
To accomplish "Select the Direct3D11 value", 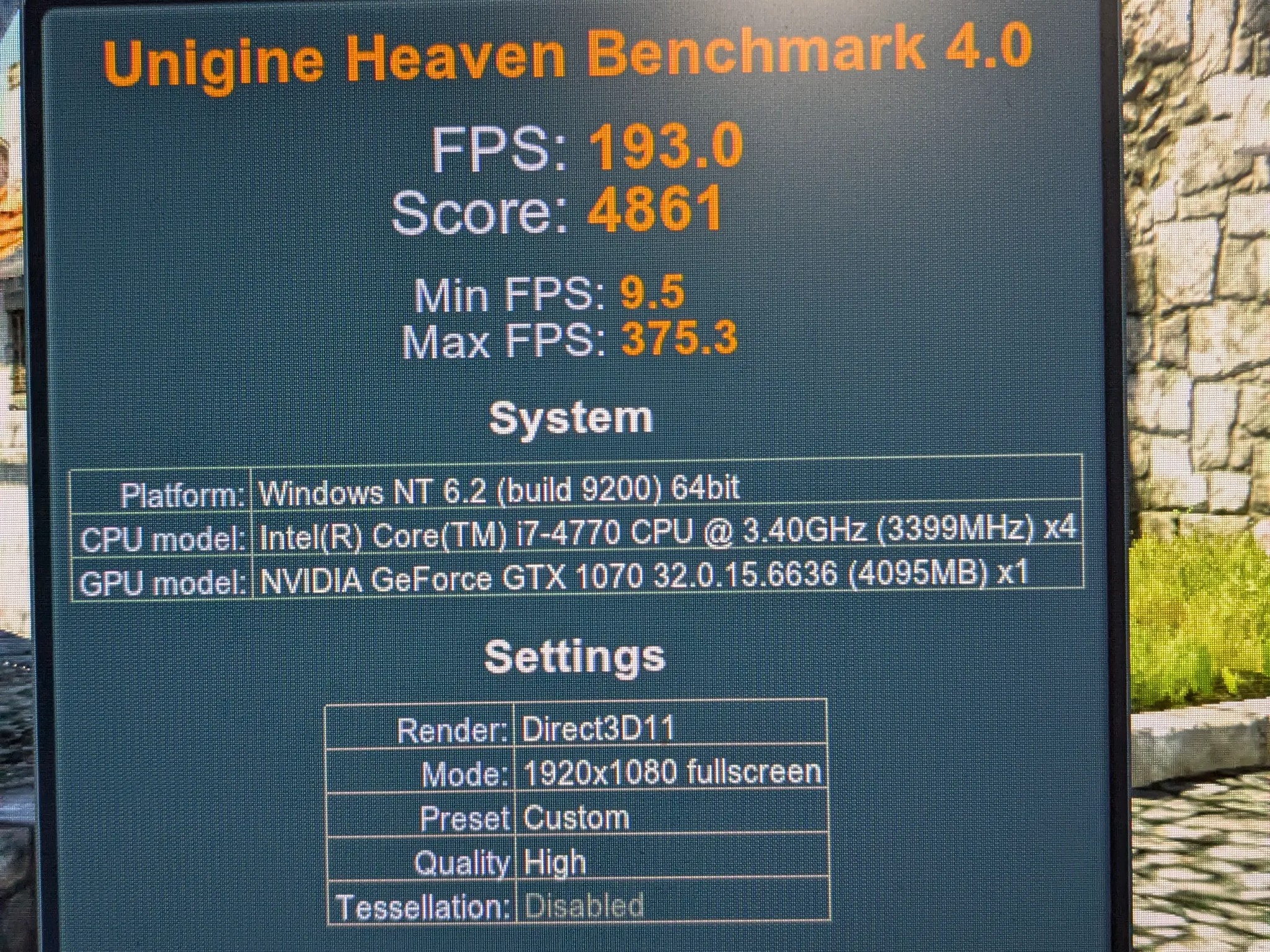I will [x=597, y=728].
